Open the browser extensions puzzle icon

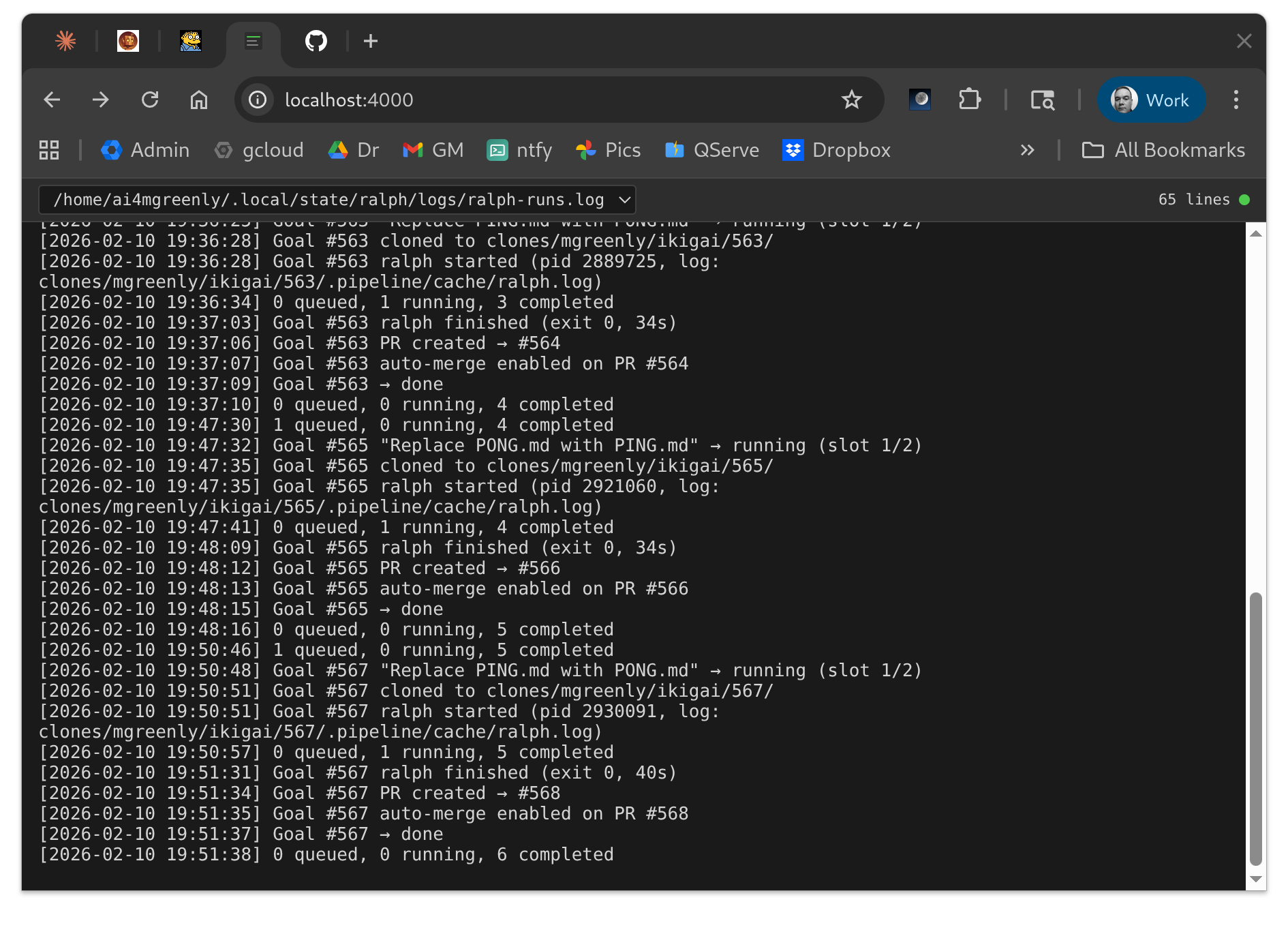pos(970,100)
